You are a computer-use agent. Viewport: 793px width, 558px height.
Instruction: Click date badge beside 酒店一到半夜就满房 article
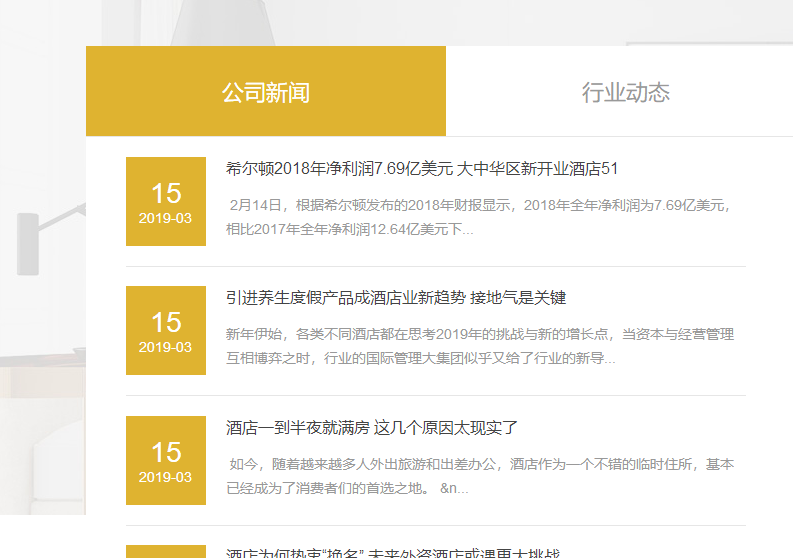pos(166,460)
